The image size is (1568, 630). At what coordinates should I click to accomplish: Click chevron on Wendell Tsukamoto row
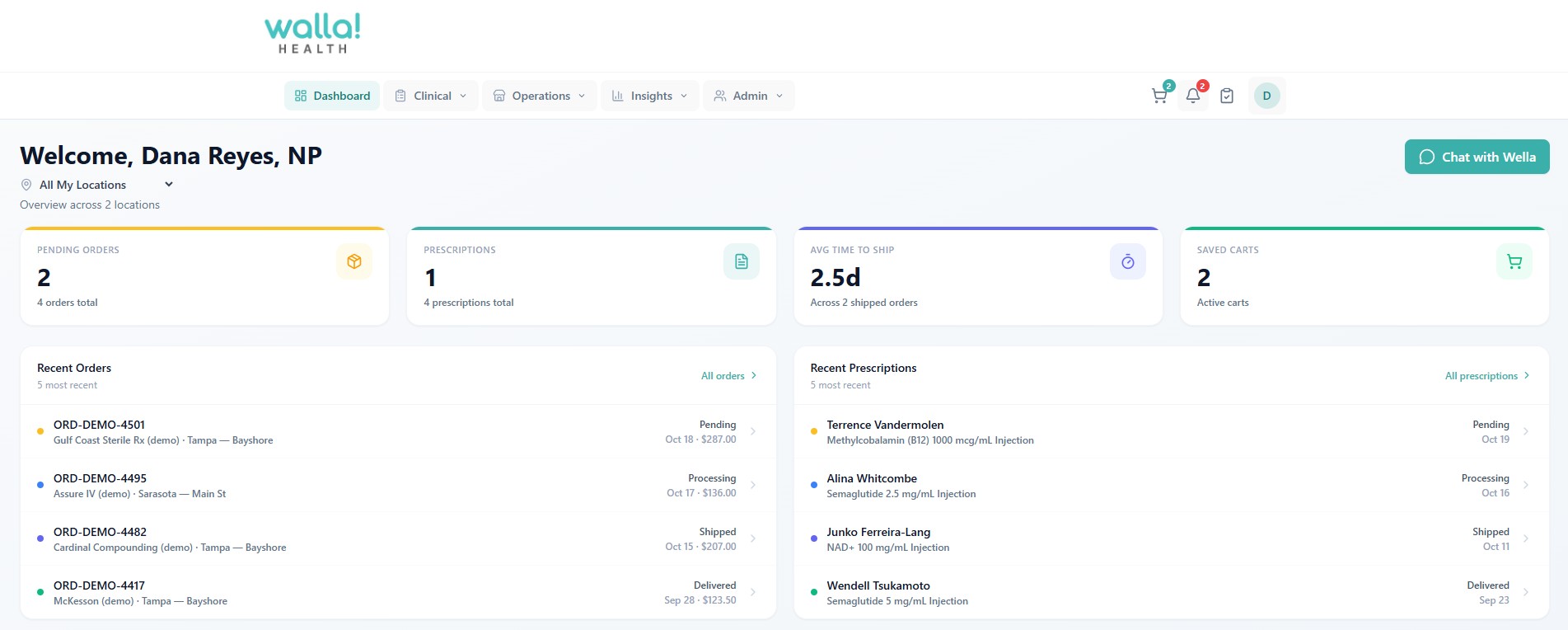pos(1526,592)
